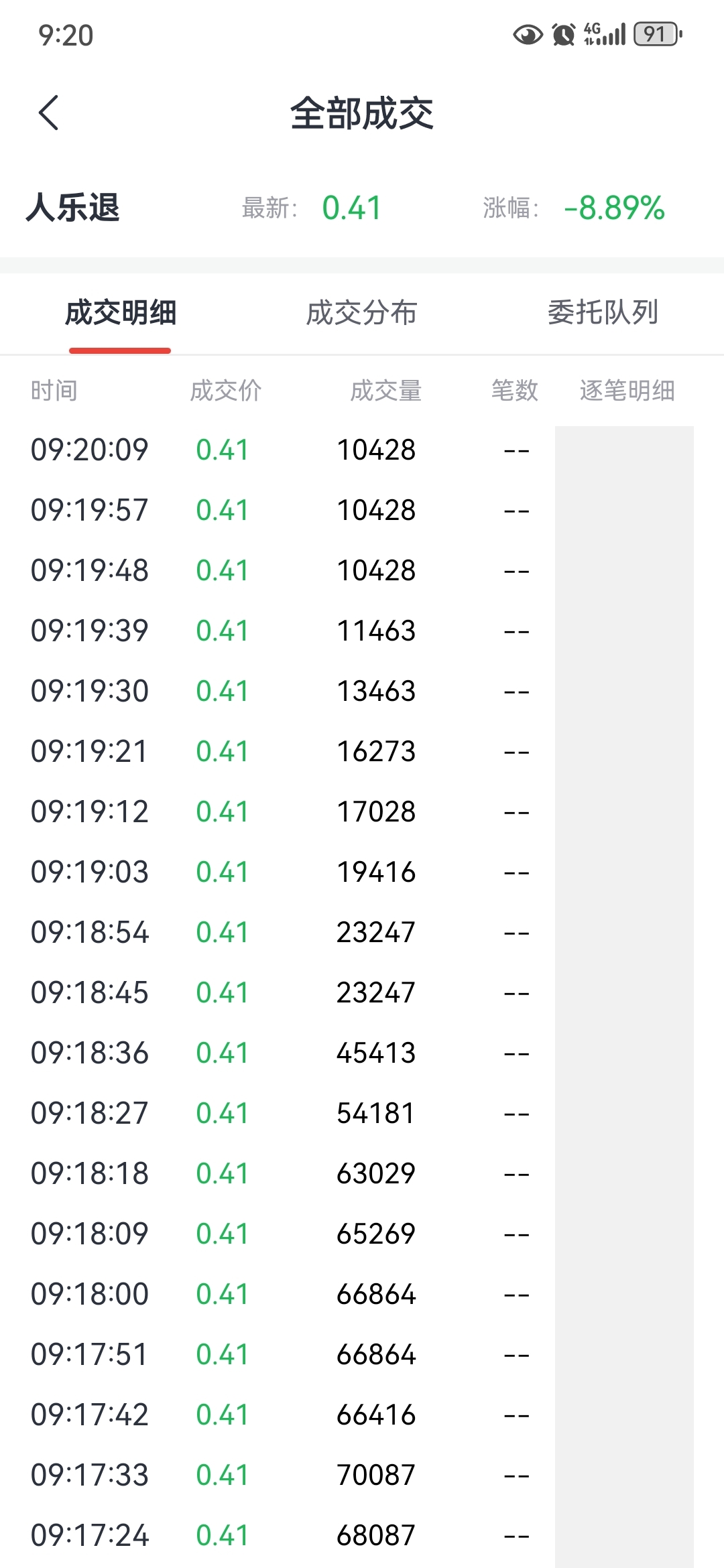Viewport: 724px width, 1568px height.
Task: Tap the 成交量 column header
Action: (x=386, y=391)
